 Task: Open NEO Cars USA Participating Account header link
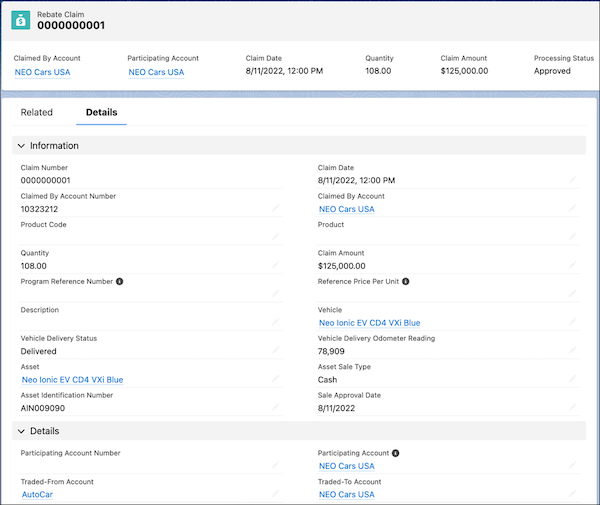pyautogui.click(x=156, y=72)
